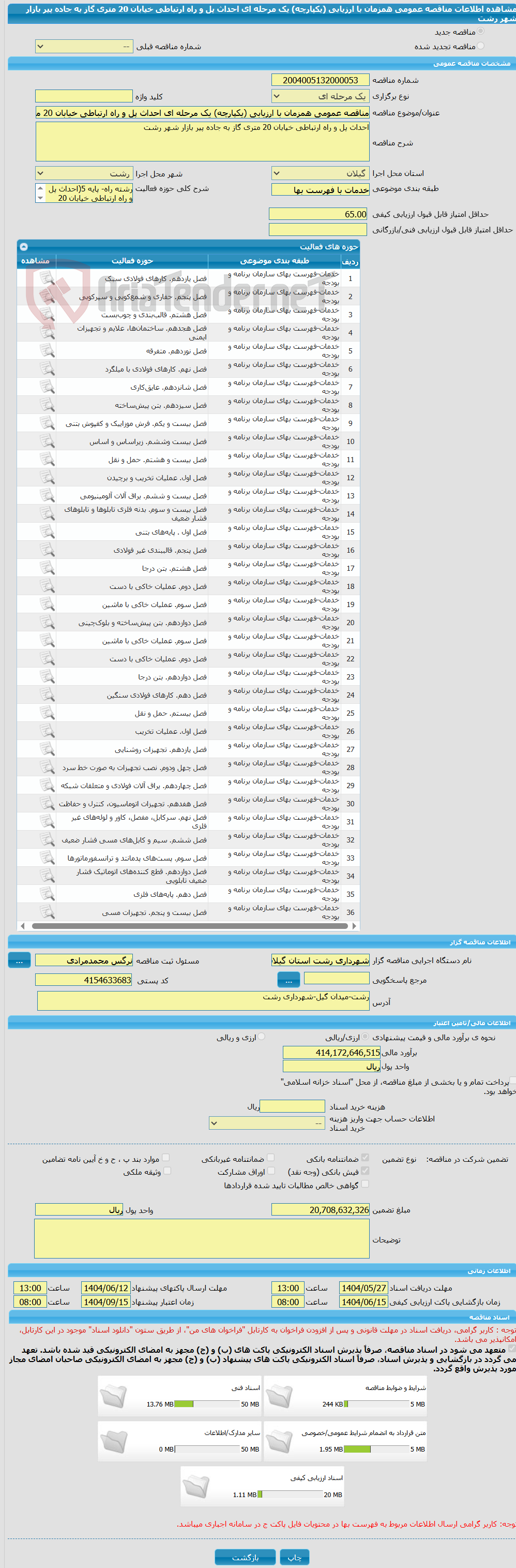Toggle وثیقه ملکی checkbox

pos(168,1171)
